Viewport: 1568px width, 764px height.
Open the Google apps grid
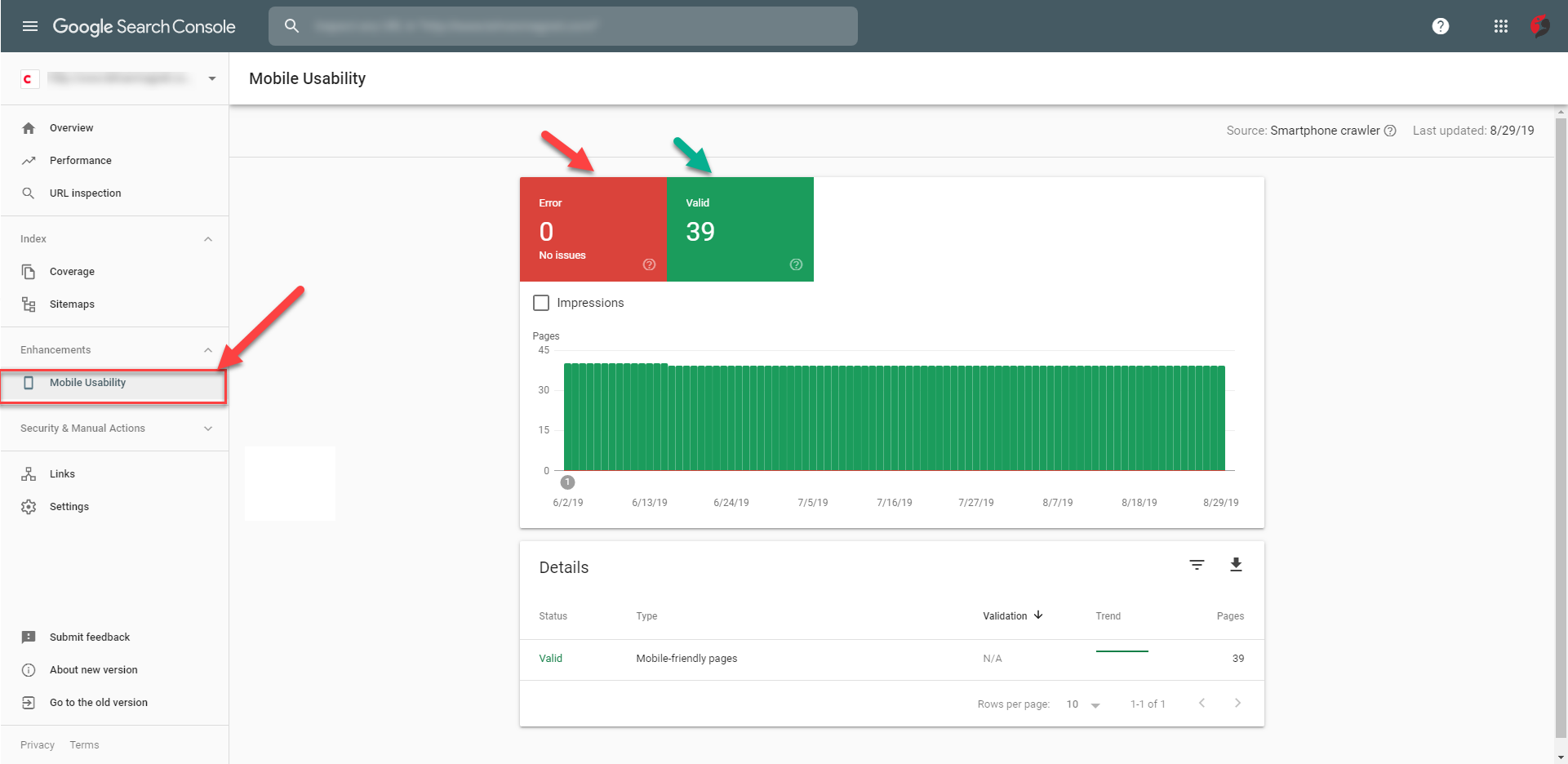[x=1500, y=25]
